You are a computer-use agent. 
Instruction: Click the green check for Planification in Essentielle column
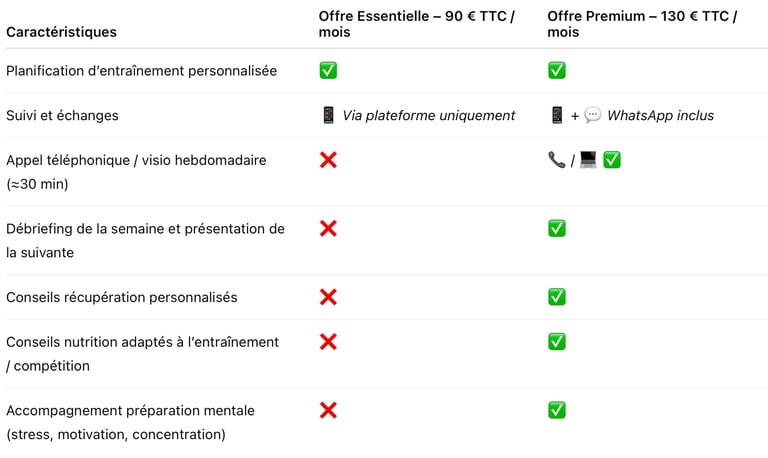point(328,70)
